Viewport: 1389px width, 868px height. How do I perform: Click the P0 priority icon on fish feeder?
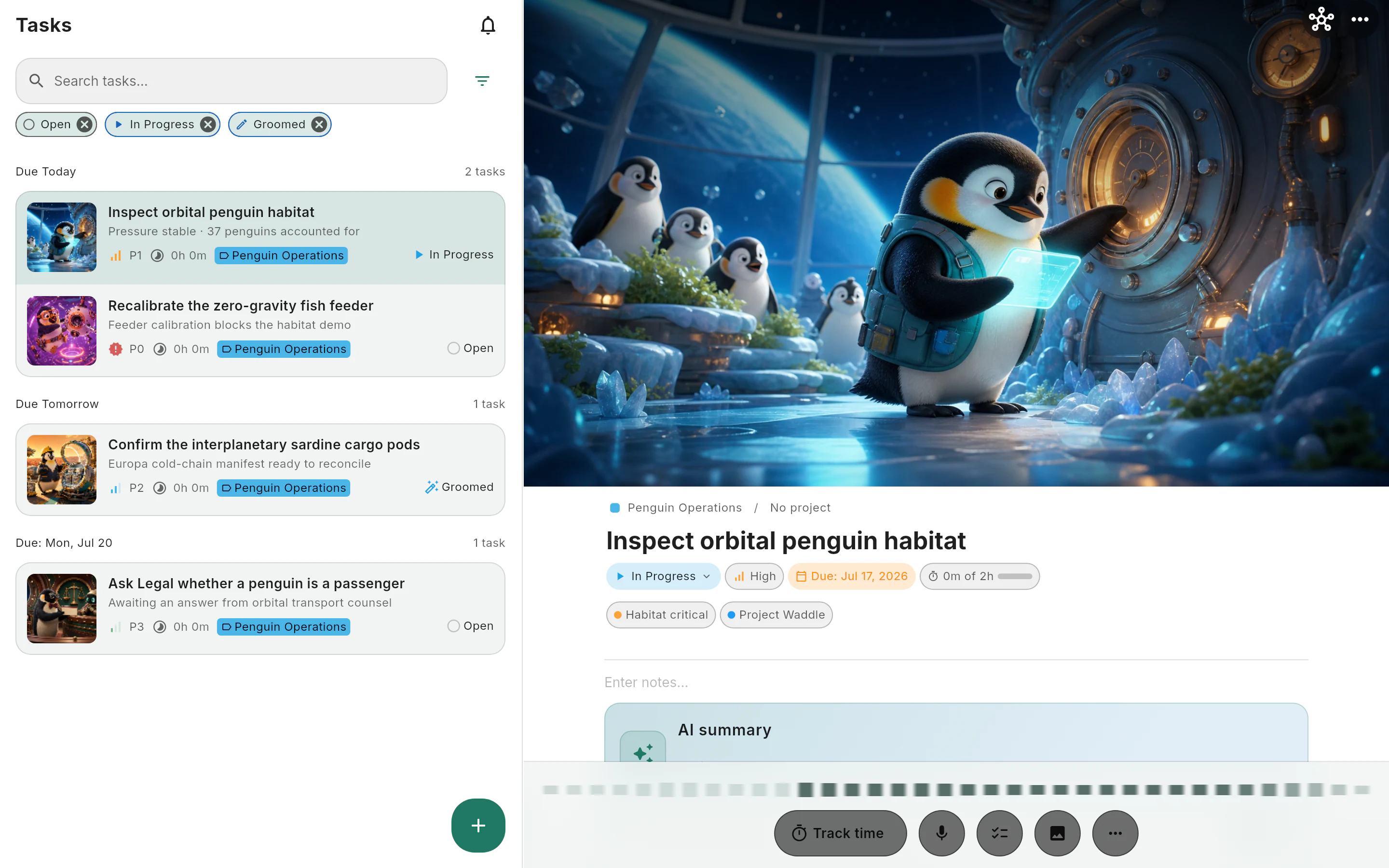pyautogui.click(x=115, y=349)
